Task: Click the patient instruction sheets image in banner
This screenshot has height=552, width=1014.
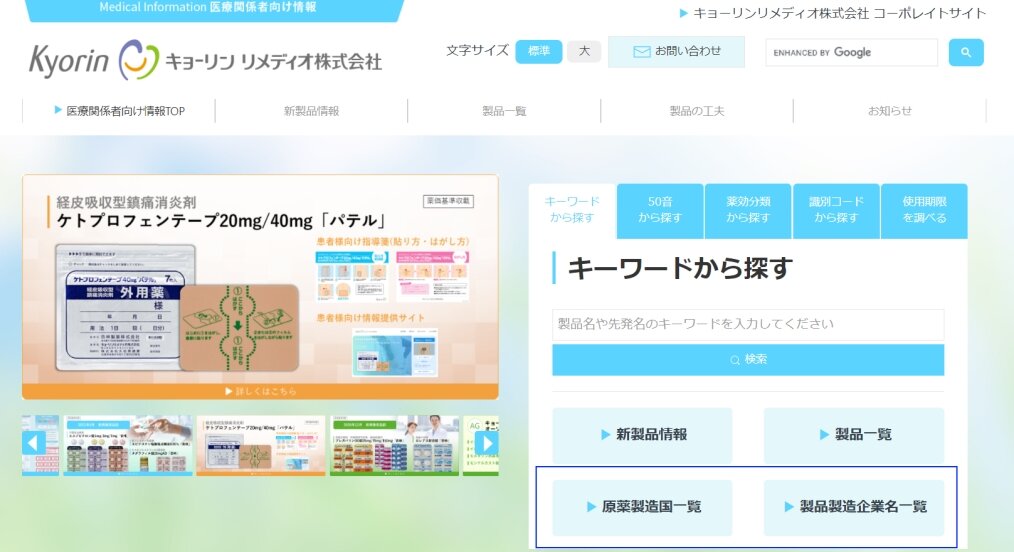Action: coord(392,276)
